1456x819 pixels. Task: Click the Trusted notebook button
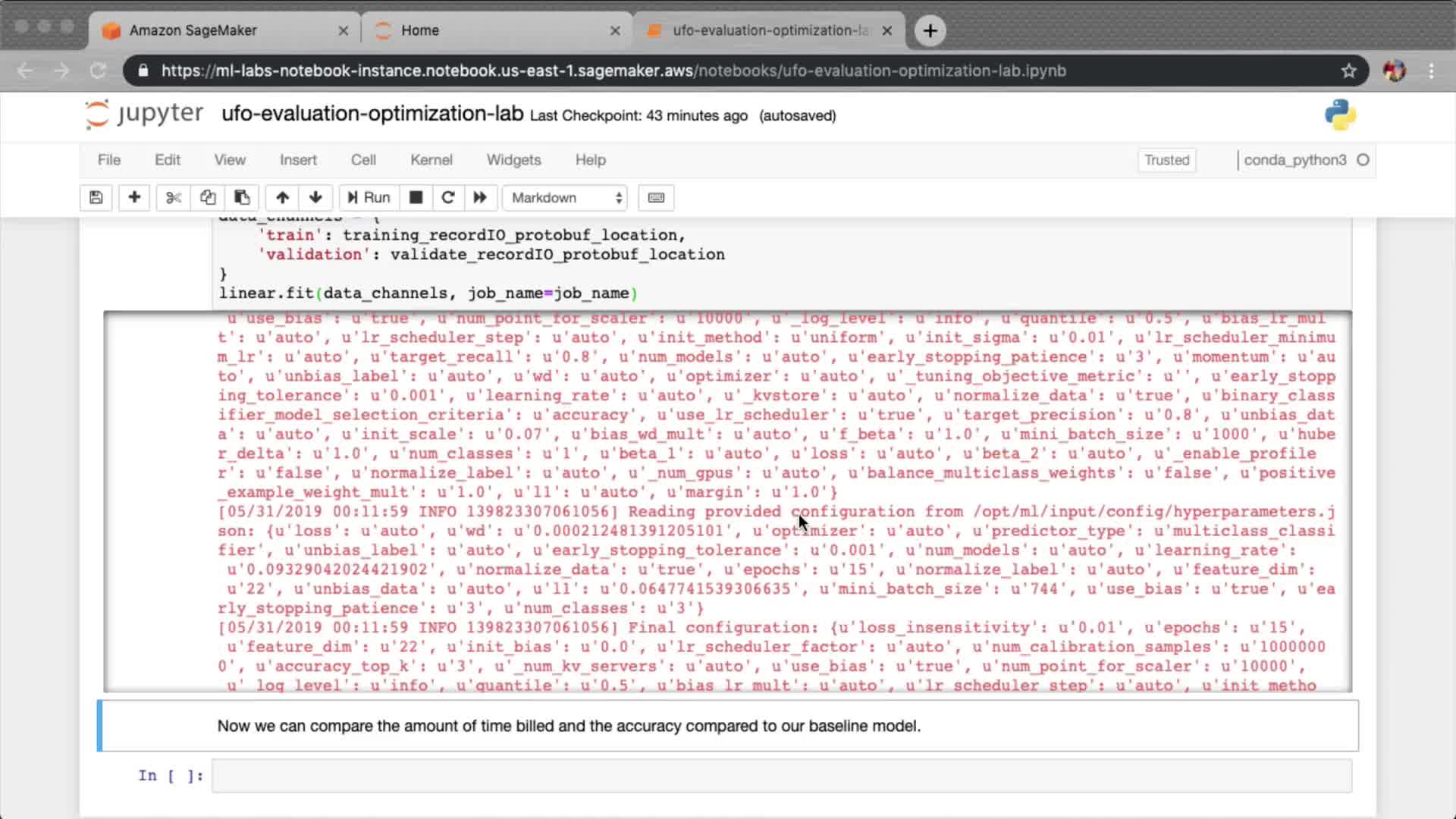(1166, 160)
